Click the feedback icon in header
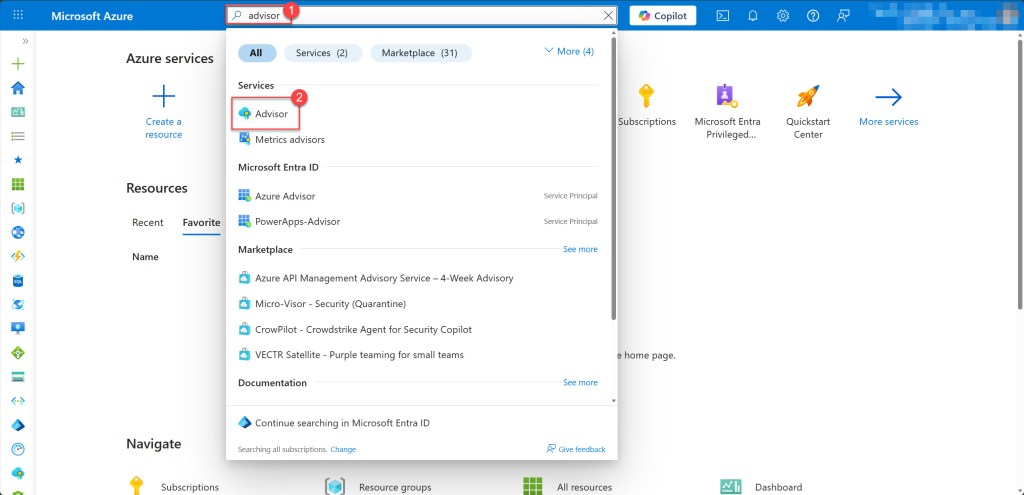 [843, 16]
